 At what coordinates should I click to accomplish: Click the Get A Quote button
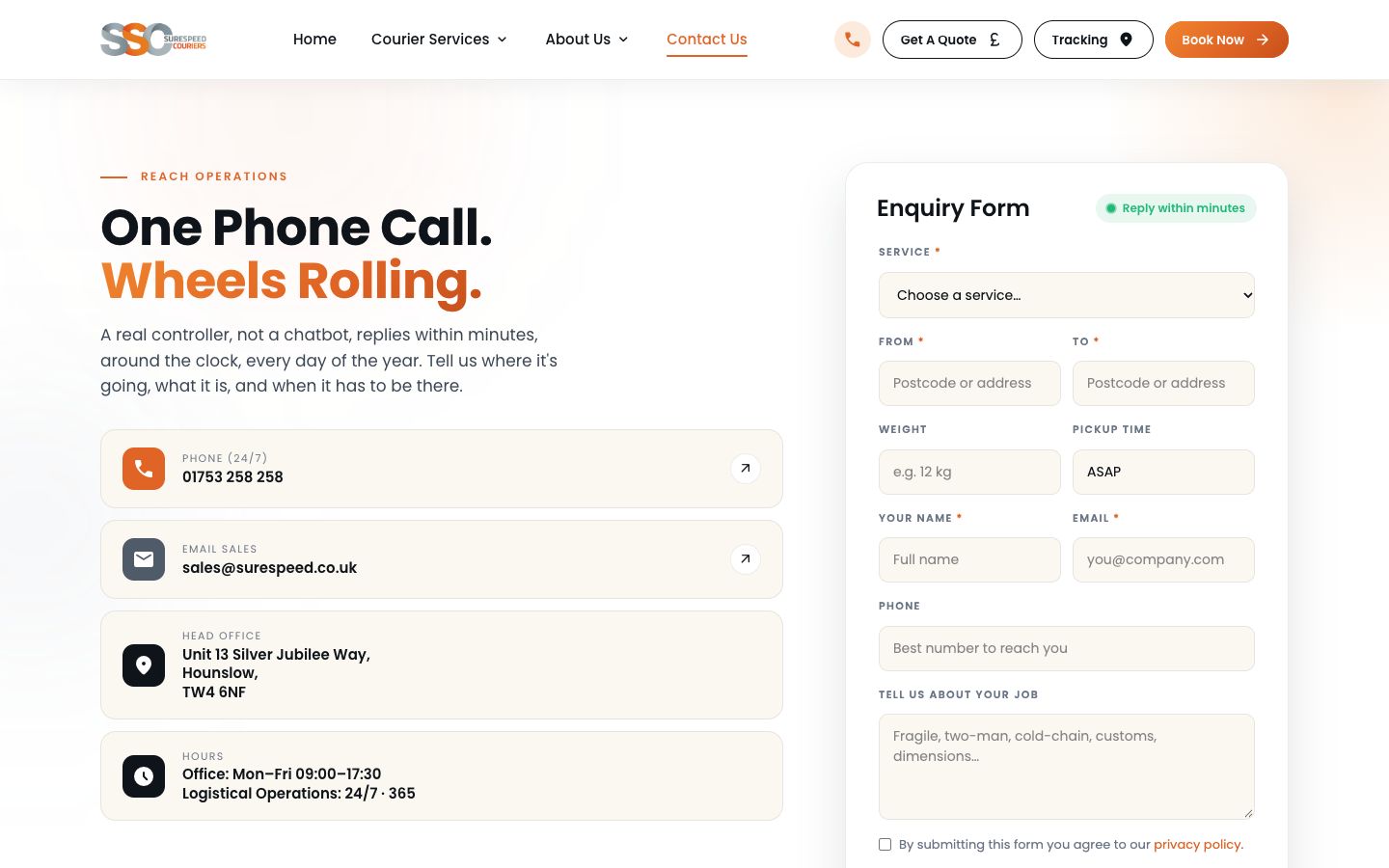(x=952, y=40)
